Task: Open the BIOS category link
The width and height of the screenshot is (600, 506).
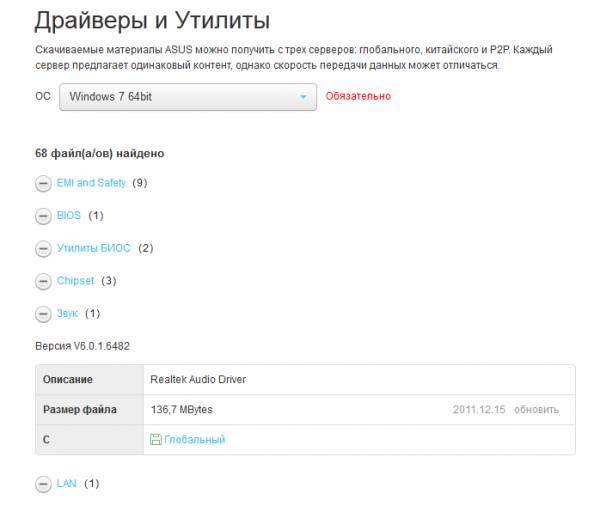Action: click(69, 215)
